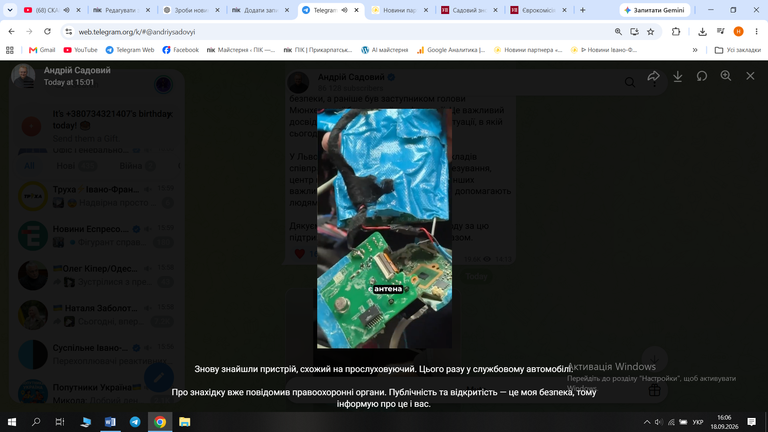Open a new tab with the plus button

pyautogui.click(x=582, y=10)
